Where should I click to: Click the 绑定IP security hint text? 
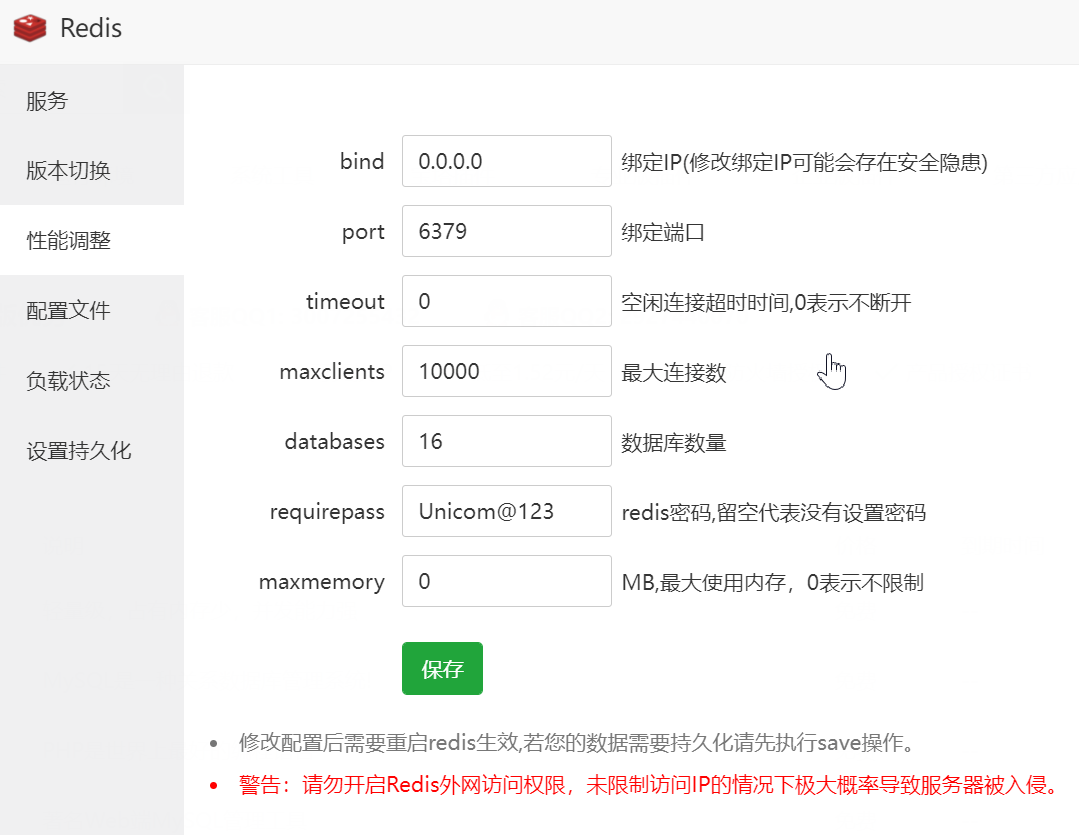(x=804, y=162)
